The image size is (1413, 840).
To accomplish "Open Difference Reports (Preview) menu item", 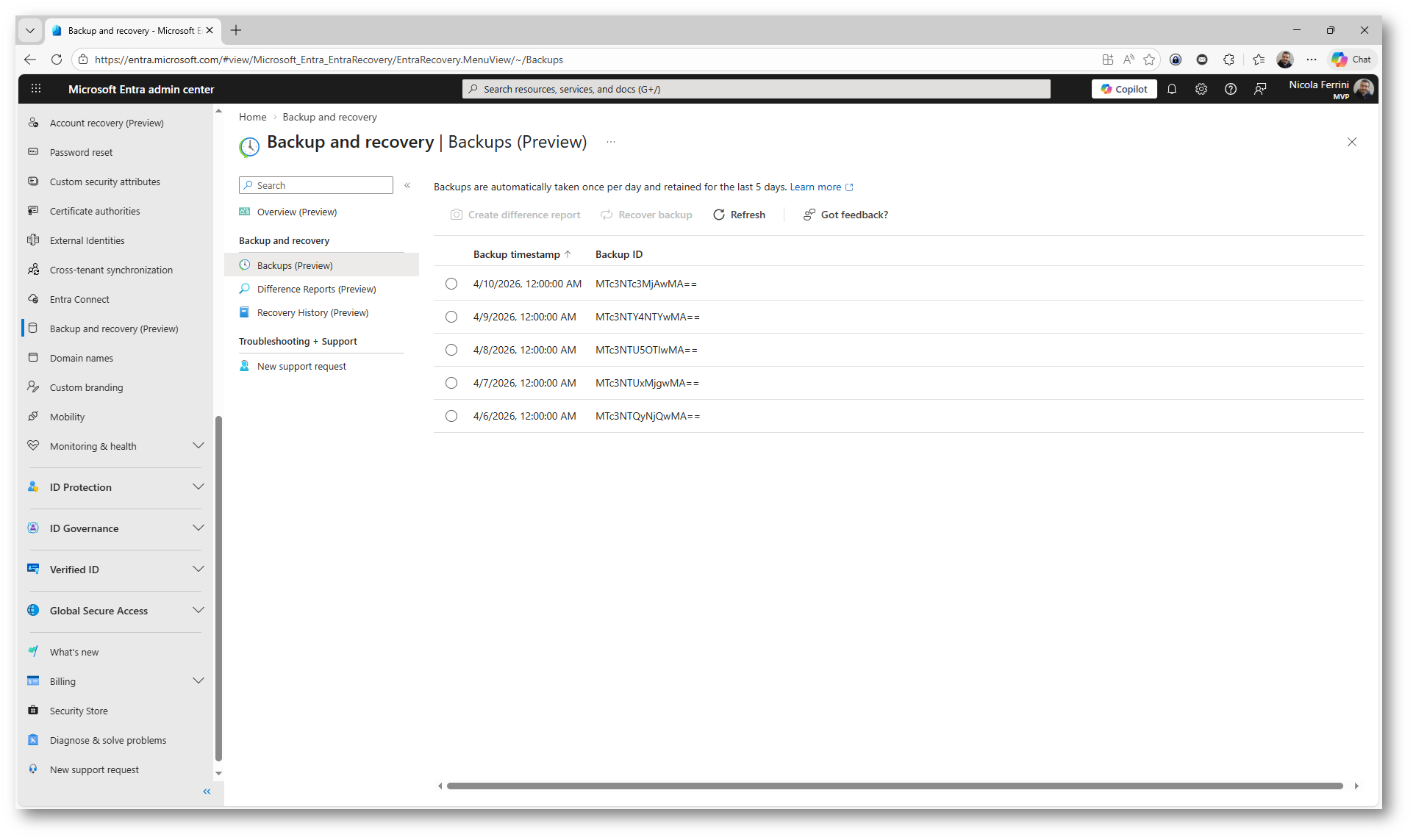I will [316, 289].
